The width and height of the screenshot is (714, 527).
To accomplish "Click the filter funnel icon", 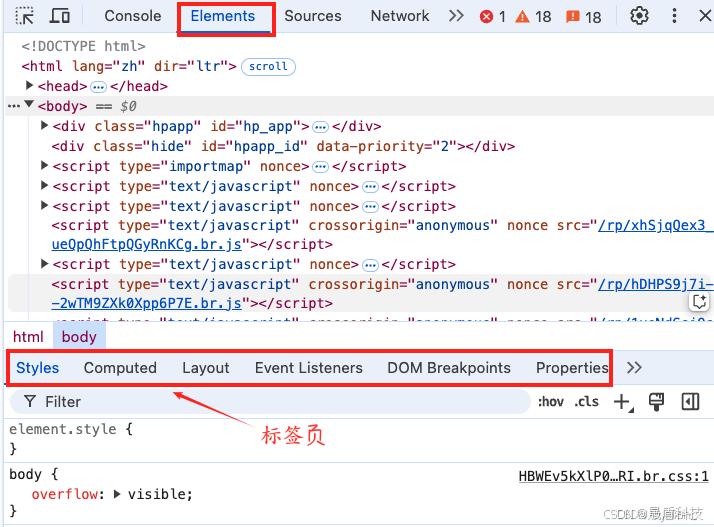I will [30, 401].
